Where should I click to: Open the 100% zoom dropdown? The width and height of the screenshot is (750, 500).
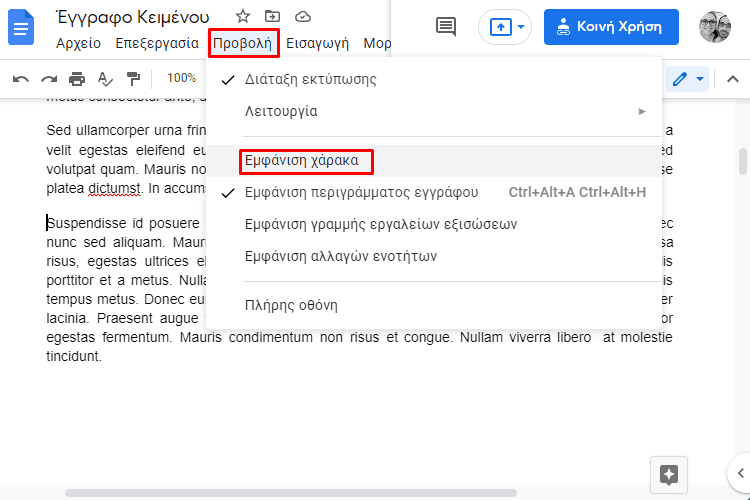(x=181, y=78)
